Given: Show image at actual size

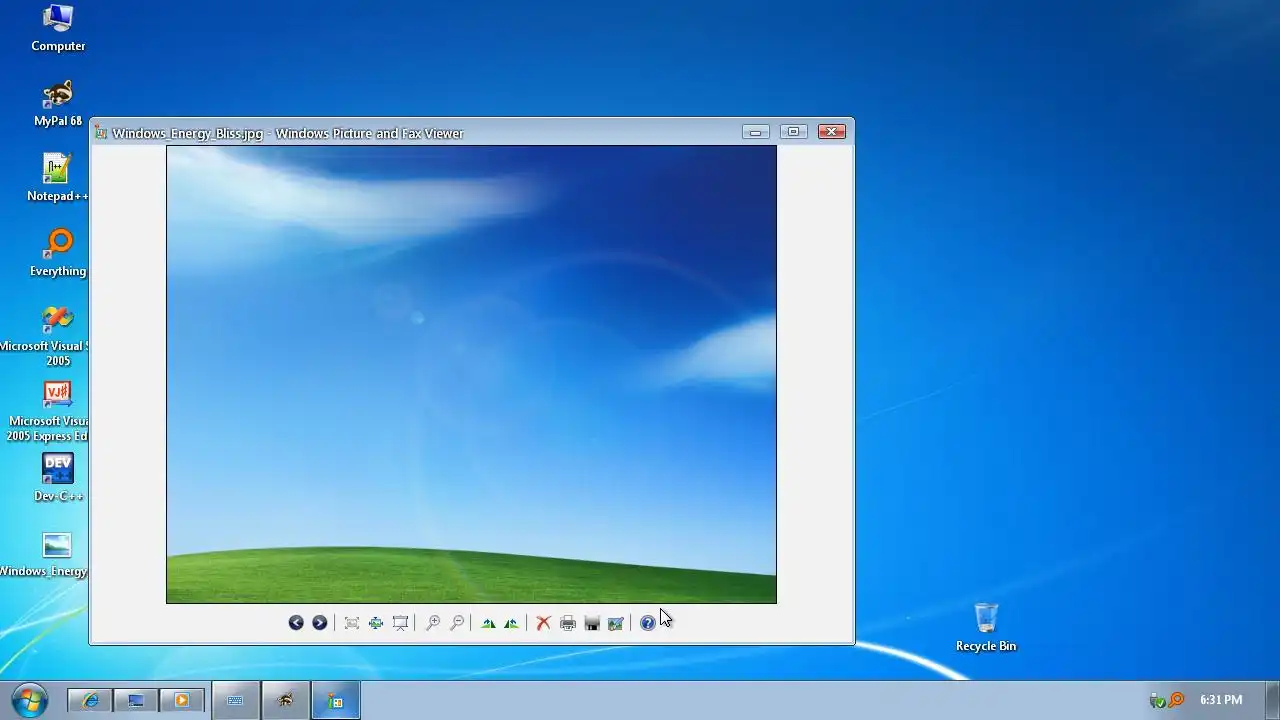Looking at the screenshot, I should point(376,623).
